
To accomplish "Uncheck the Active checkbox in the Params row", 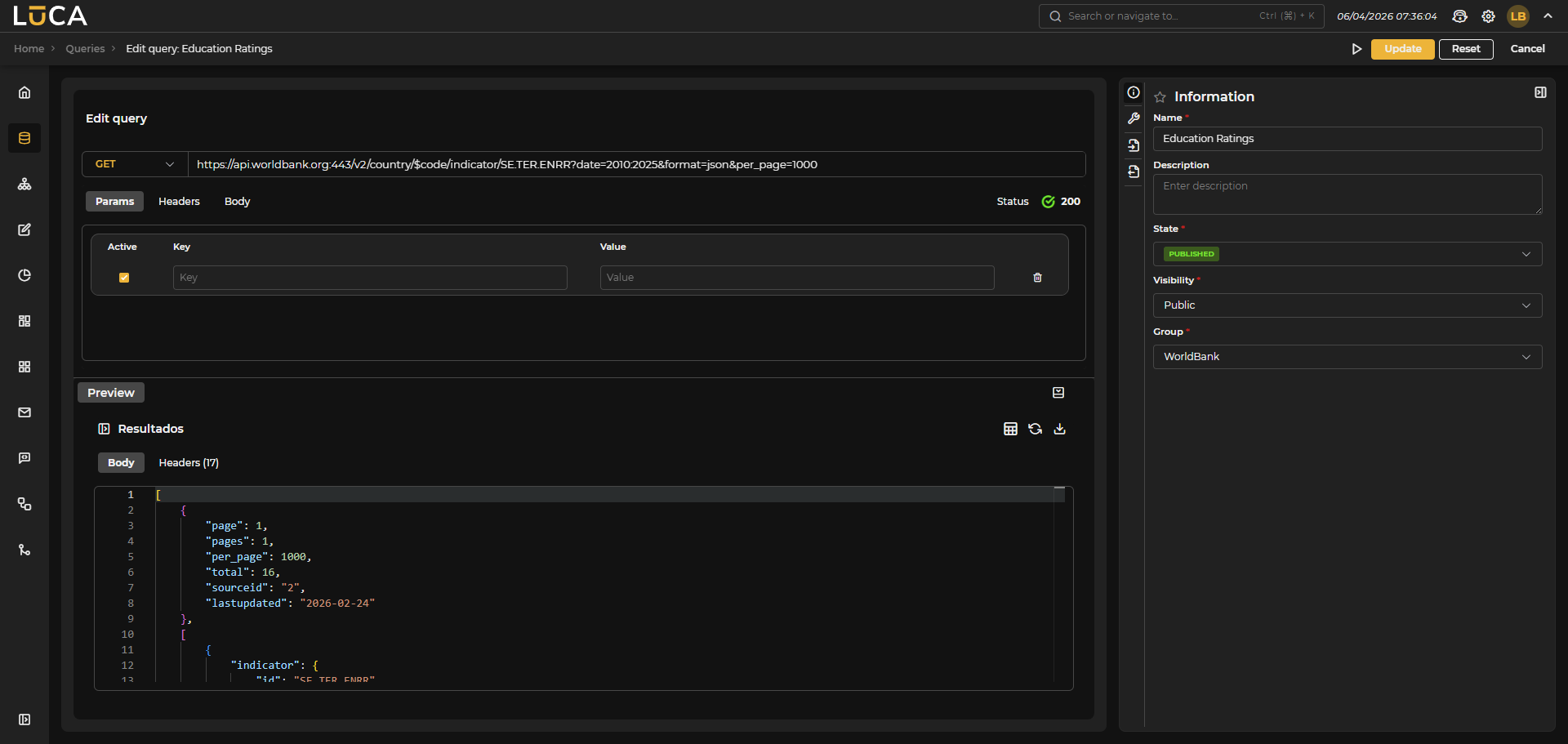I will click(124, 278).
